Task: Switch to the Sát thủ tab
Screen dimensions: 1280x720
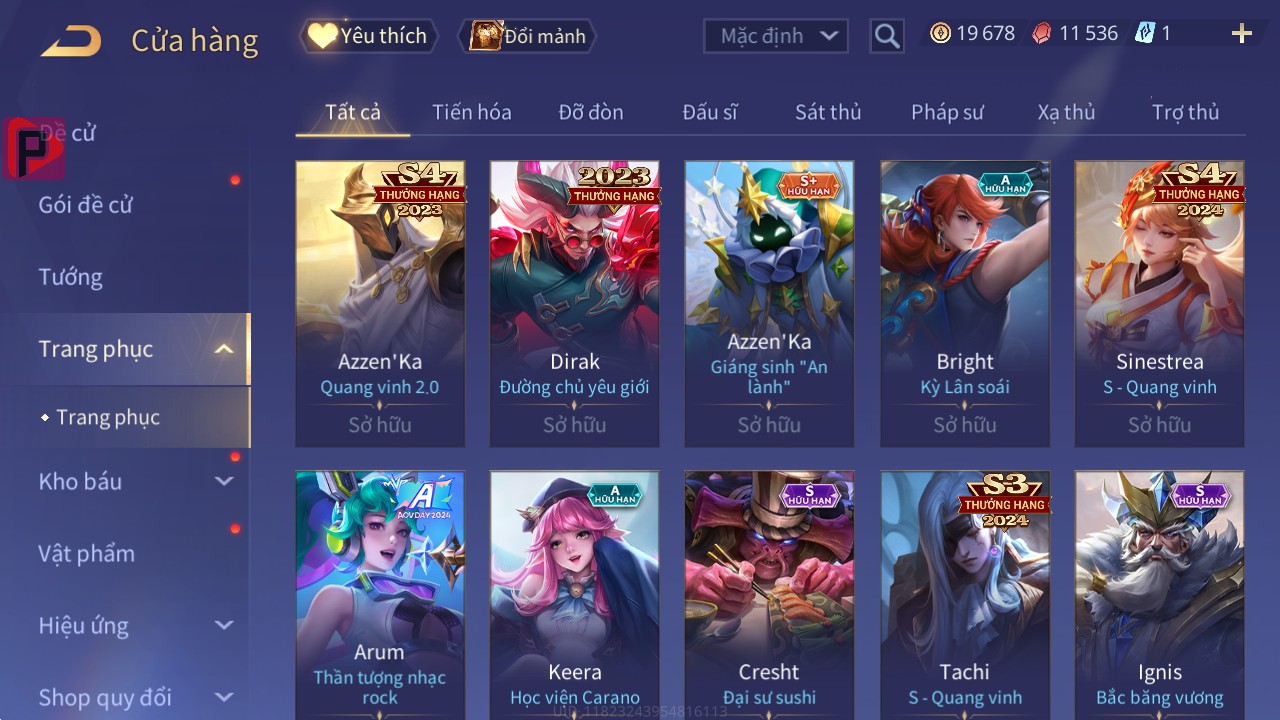Action: [x=828, y=112]
